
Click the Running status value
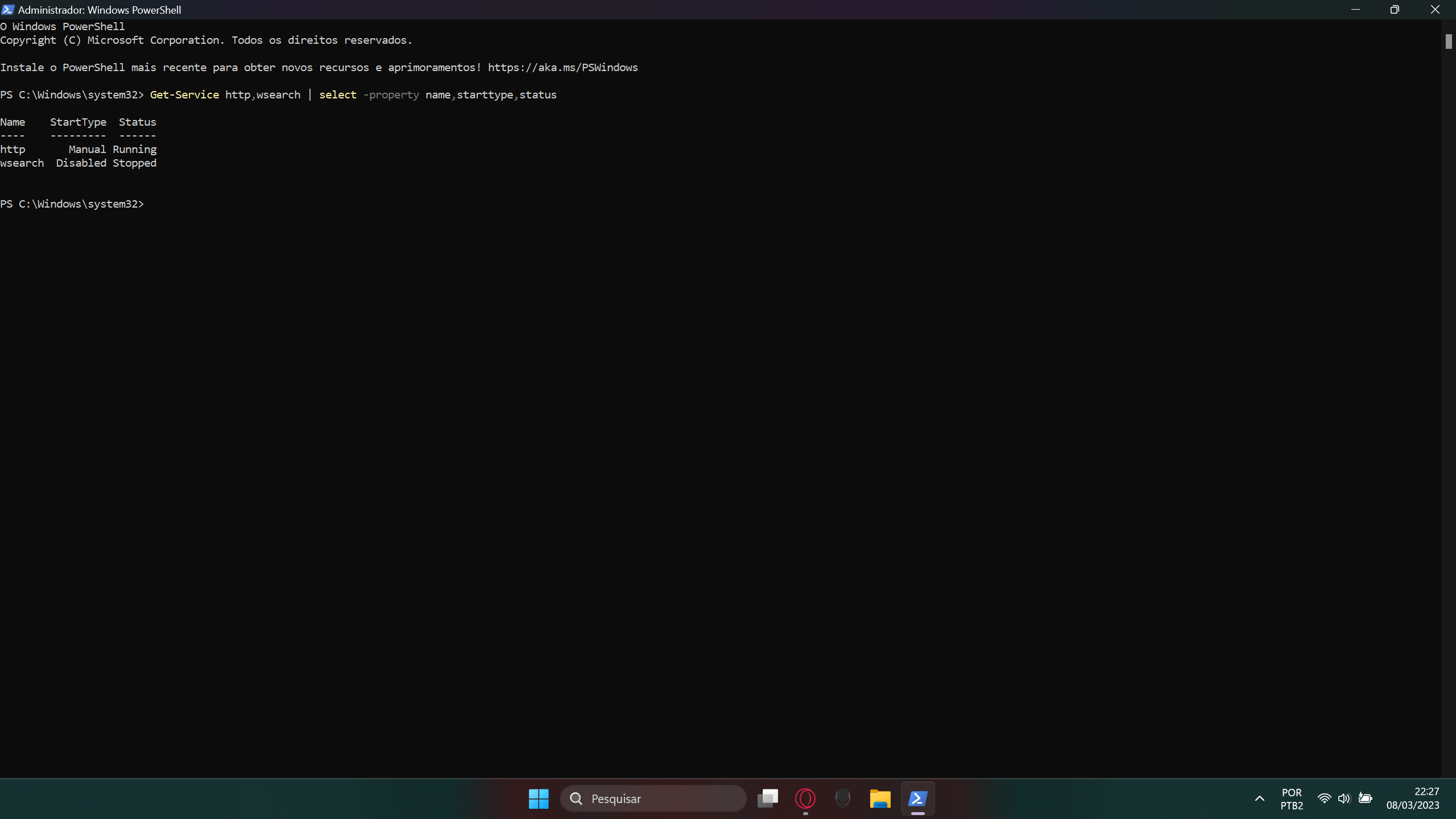[x=134, y=150]
